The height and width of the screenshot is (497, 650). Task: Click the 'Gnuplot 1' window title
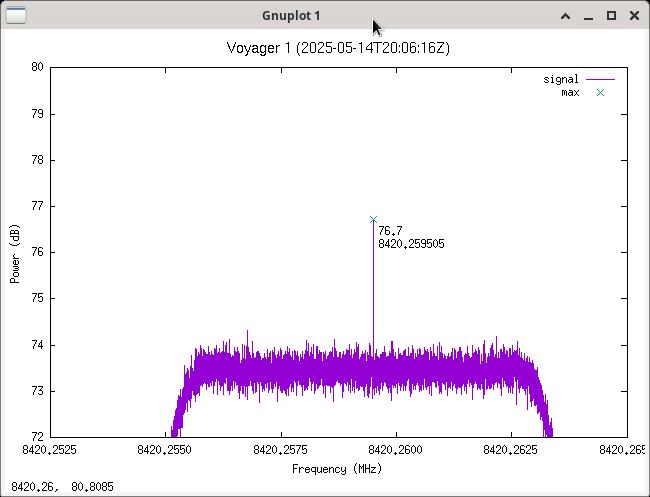point(291,16)
